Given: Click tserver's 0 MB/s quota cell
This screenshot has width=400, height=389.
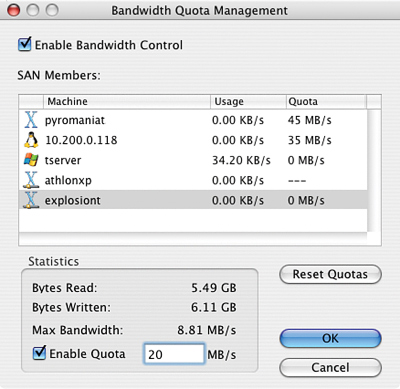Looking at the screenshot, I should 306,160.
